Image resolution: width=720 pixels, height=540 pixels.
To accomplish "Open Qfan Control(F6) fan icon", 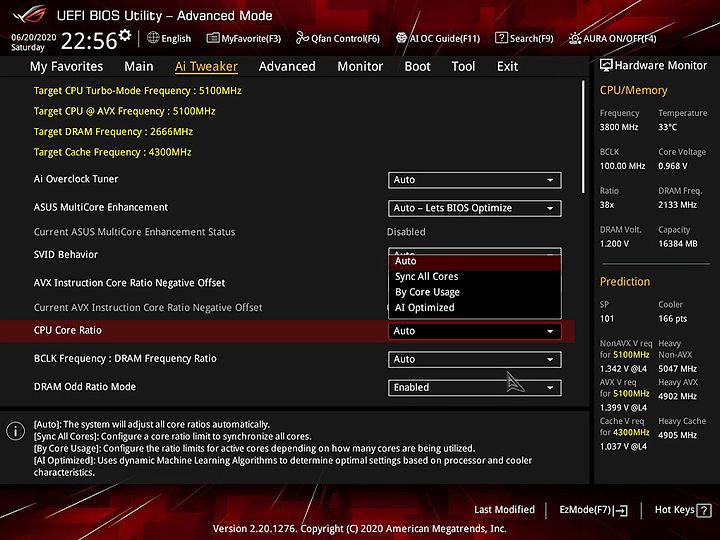I will (x=302, y=38).
